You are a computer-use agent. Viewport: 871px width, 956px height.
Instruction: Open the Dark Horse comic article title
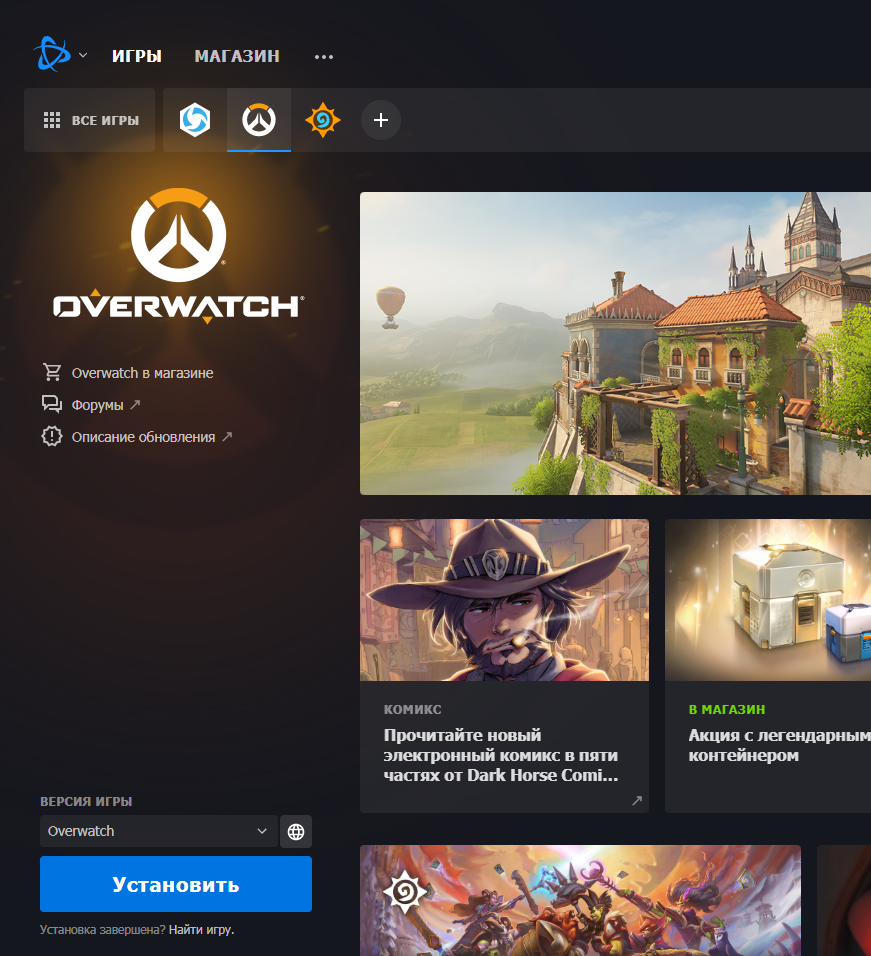pos(501,755)
